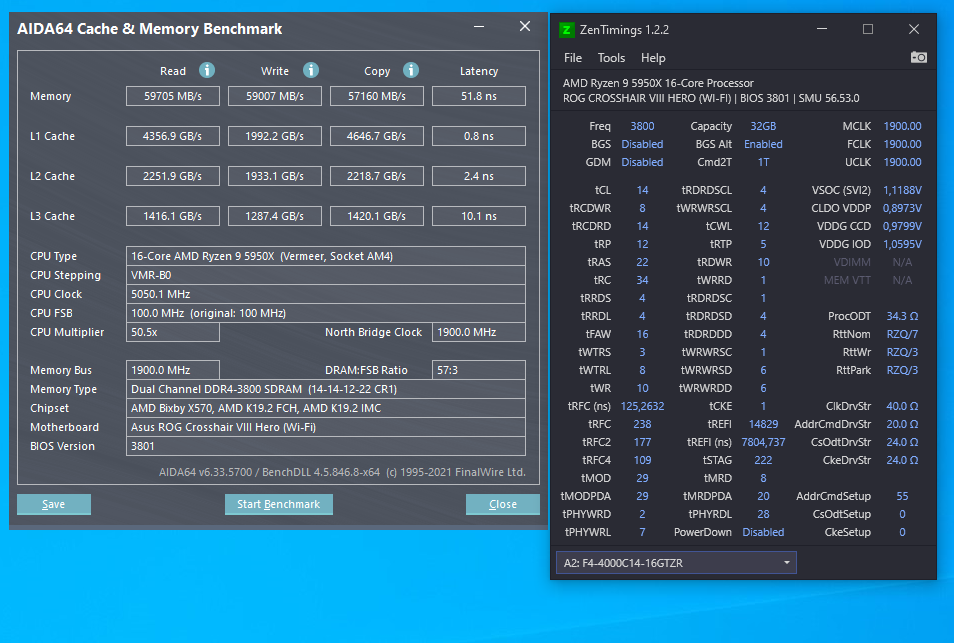Screen dimensions: 954x643
Task: Select the Memory Write value 59007 MB/s
Action: (x=275, y=96)
